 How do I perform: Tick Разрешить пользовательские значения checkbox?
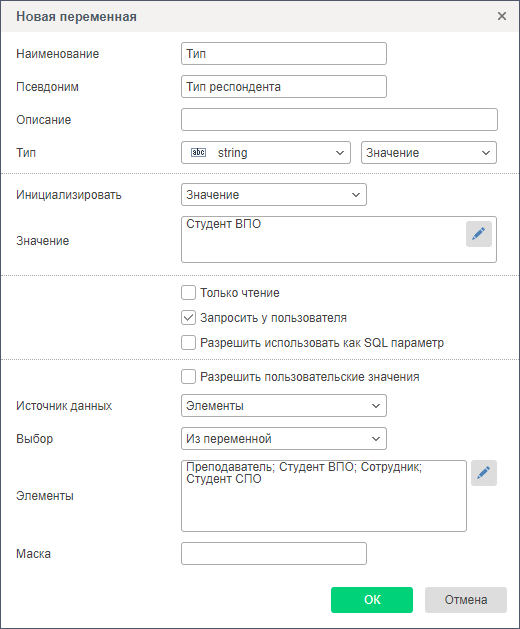[188, 377]
